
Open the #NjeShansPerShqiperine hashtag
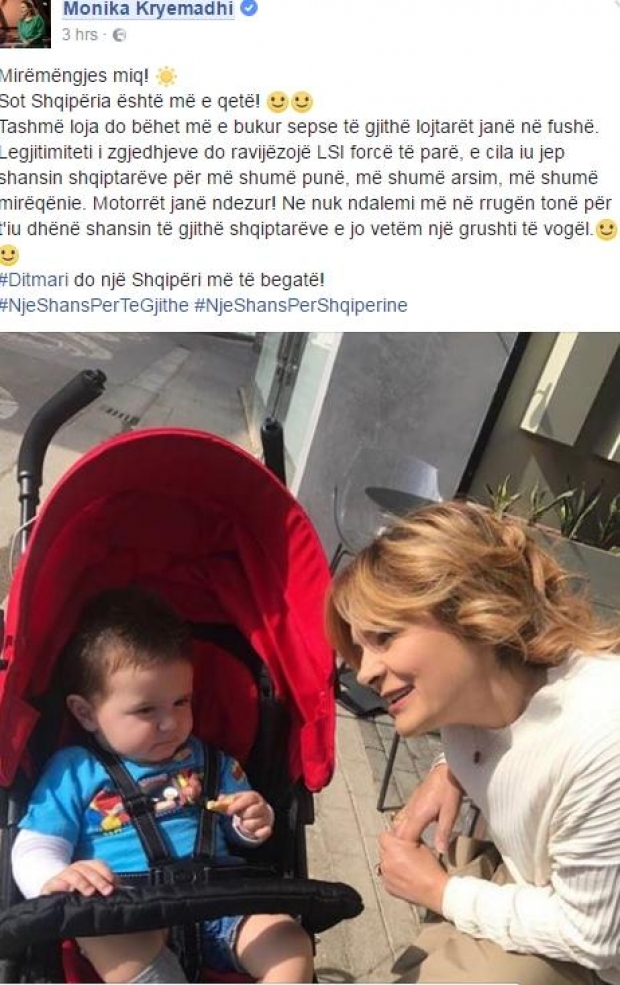[301, 305]
